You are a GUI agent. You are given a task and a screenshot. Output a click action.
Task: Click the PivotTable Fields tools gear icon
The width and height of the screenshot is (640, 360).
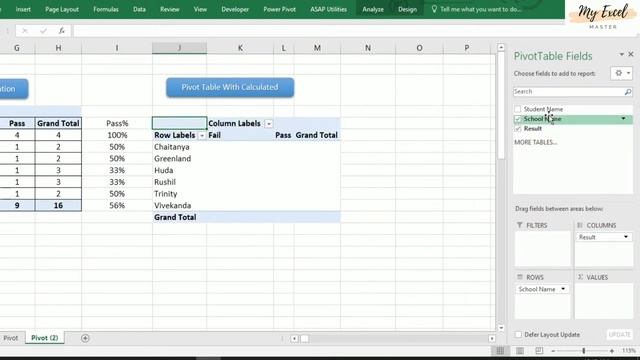(x=618, y=73)
